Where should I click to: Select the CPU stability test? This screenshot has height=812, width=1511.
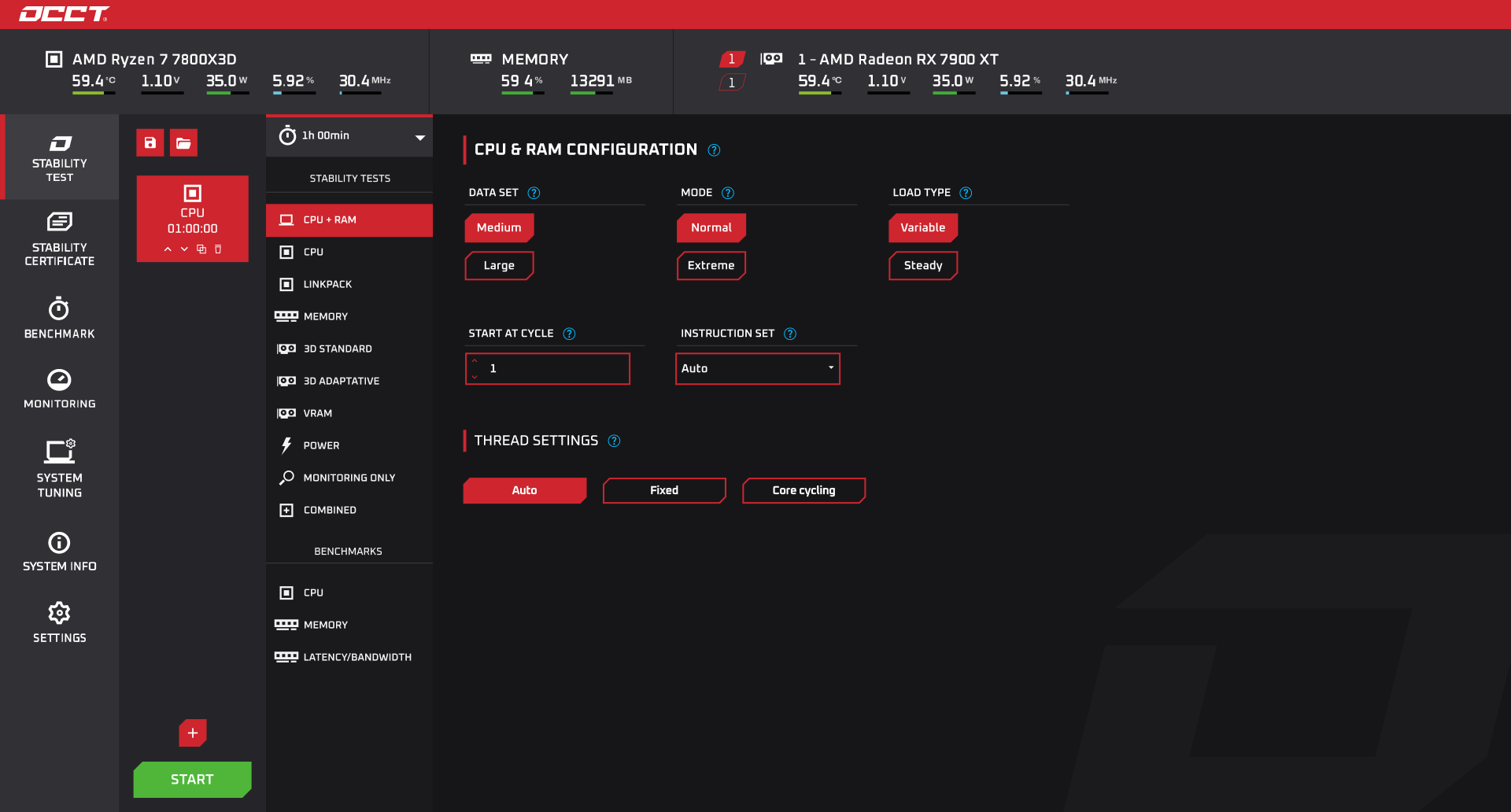(x=349, y=253)
